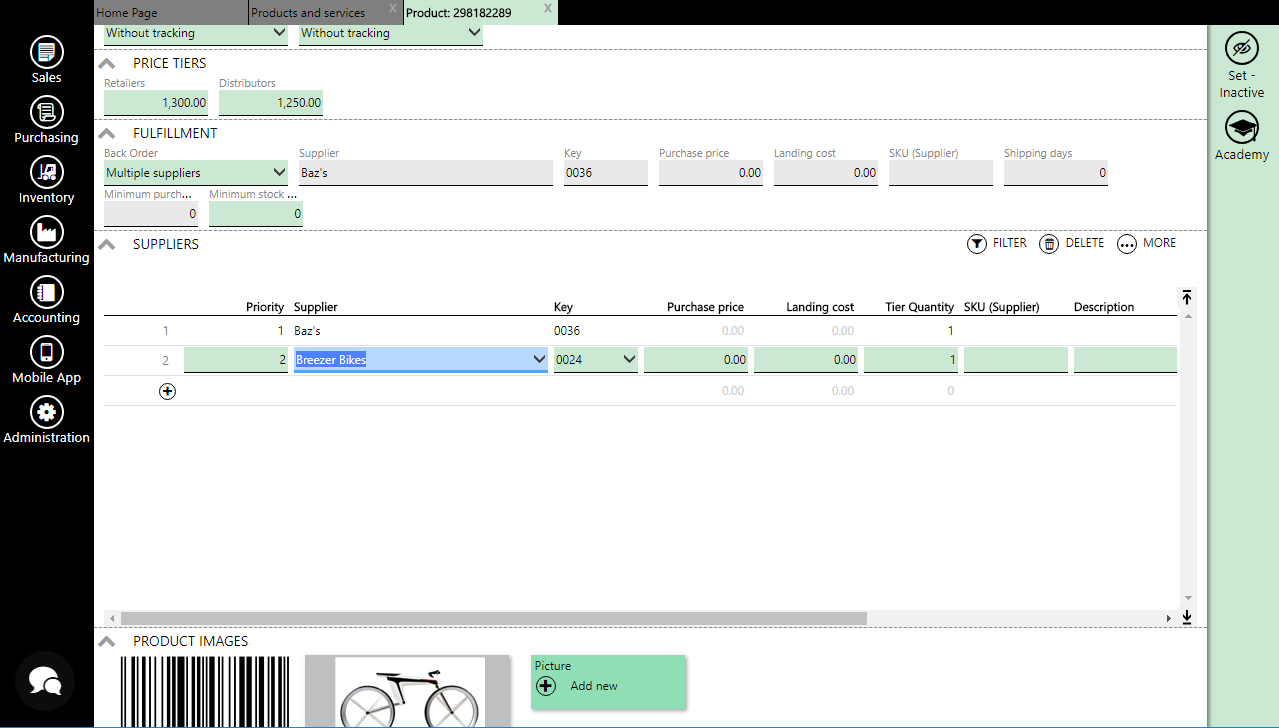Screen dimensions: 1279x728
Task: Click the Delete button in Suppliers
Action: click(1072, 243)
